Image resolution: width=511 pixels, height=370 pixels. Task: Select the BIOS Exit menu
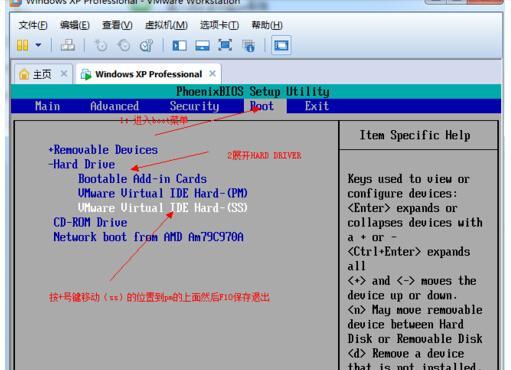click(317, 106)
